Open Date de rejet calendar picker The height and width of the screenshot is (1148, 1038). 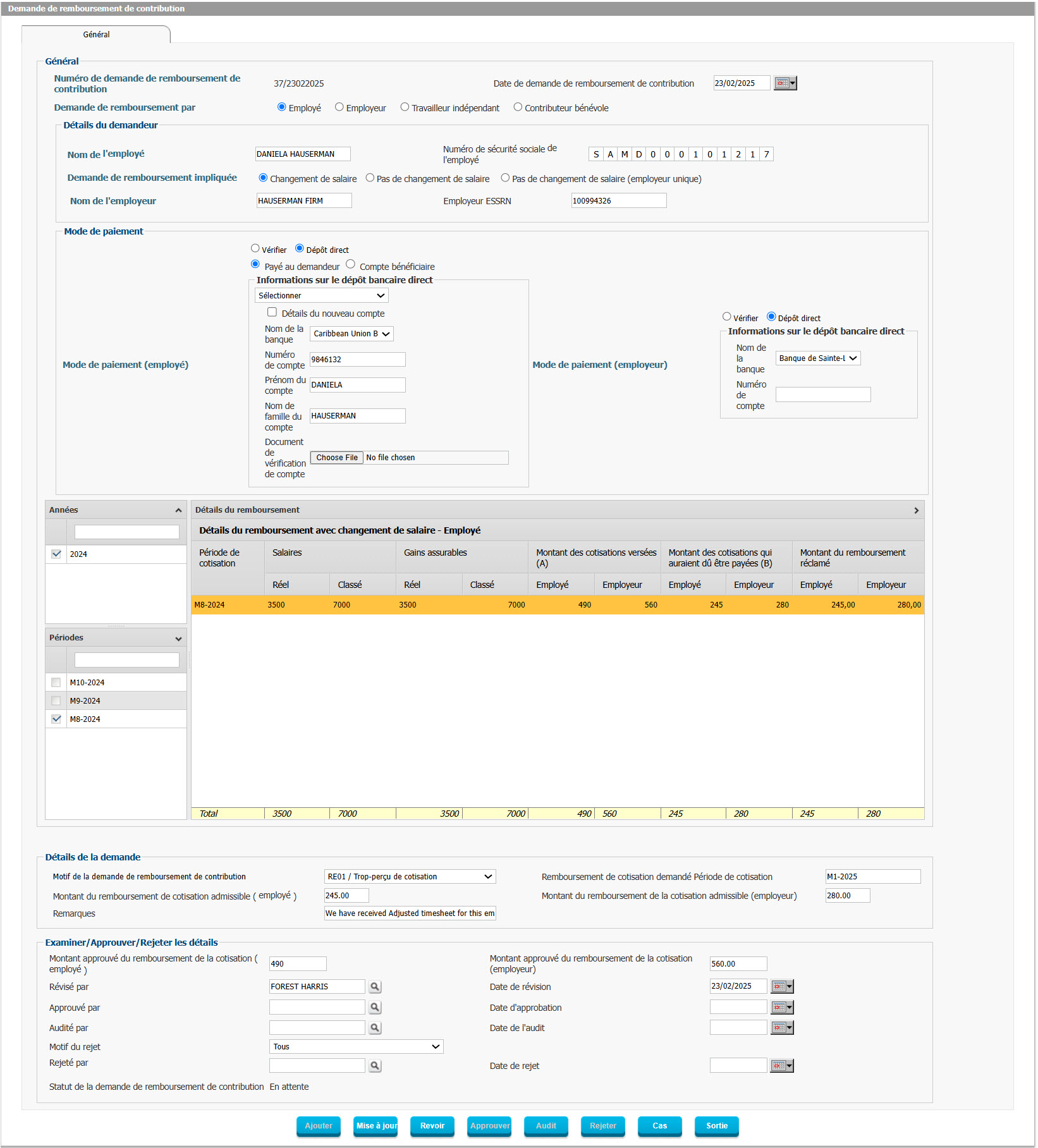click(782, 1066)
